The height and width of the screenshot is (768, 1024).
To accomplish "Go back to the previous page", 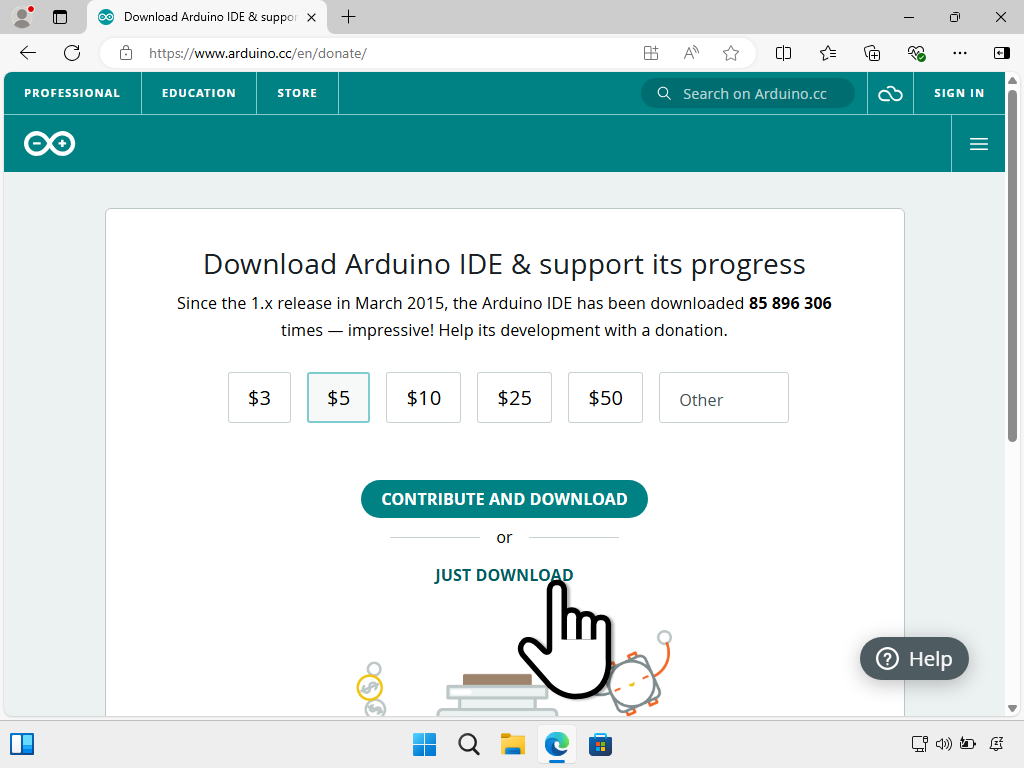I will (x=28, y=53).
